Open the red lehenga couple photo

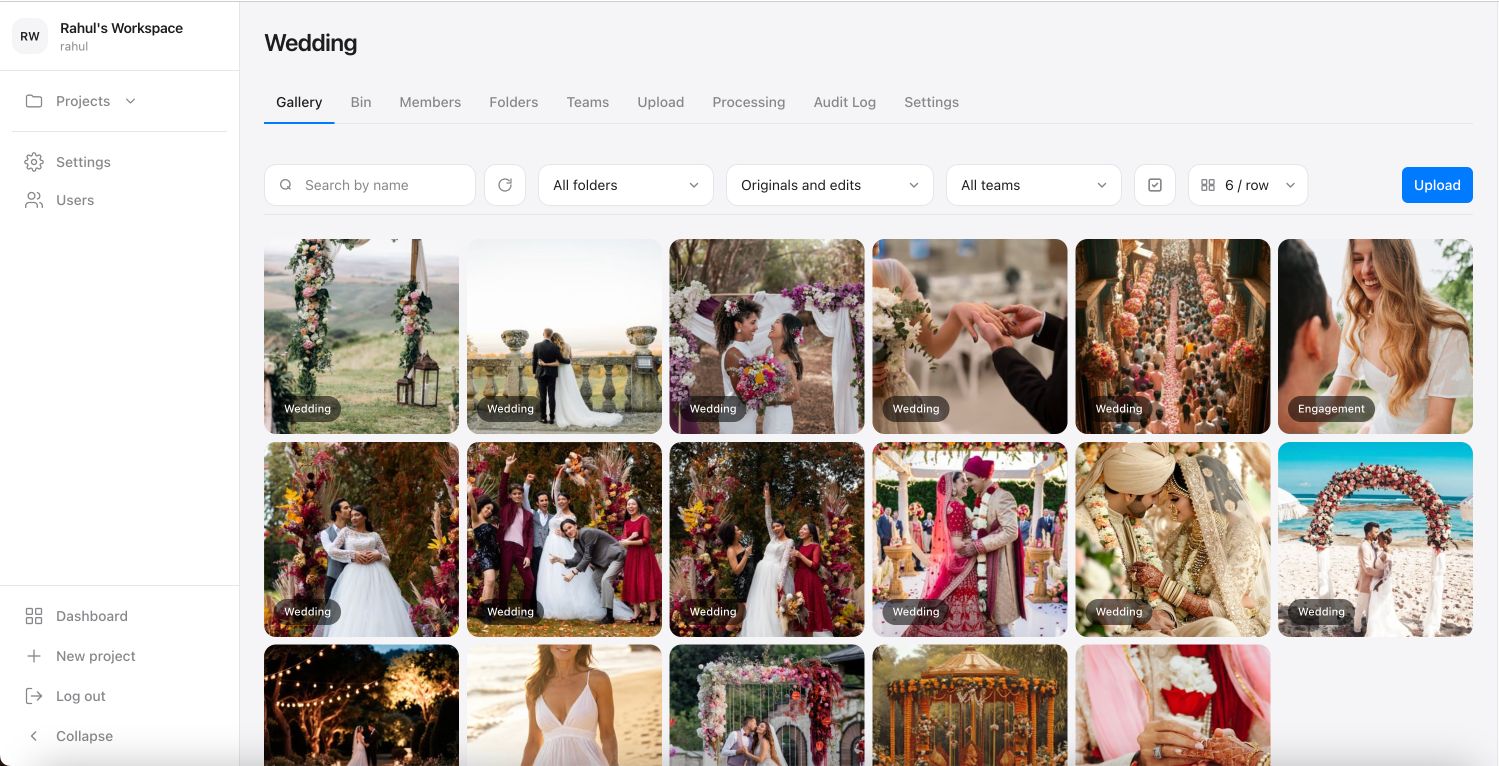pos(970,539)
